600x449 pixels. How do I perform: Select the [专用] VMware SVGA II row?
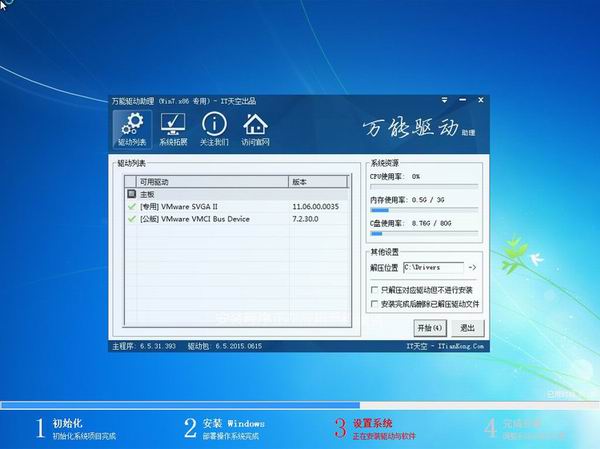pos(236,207)
